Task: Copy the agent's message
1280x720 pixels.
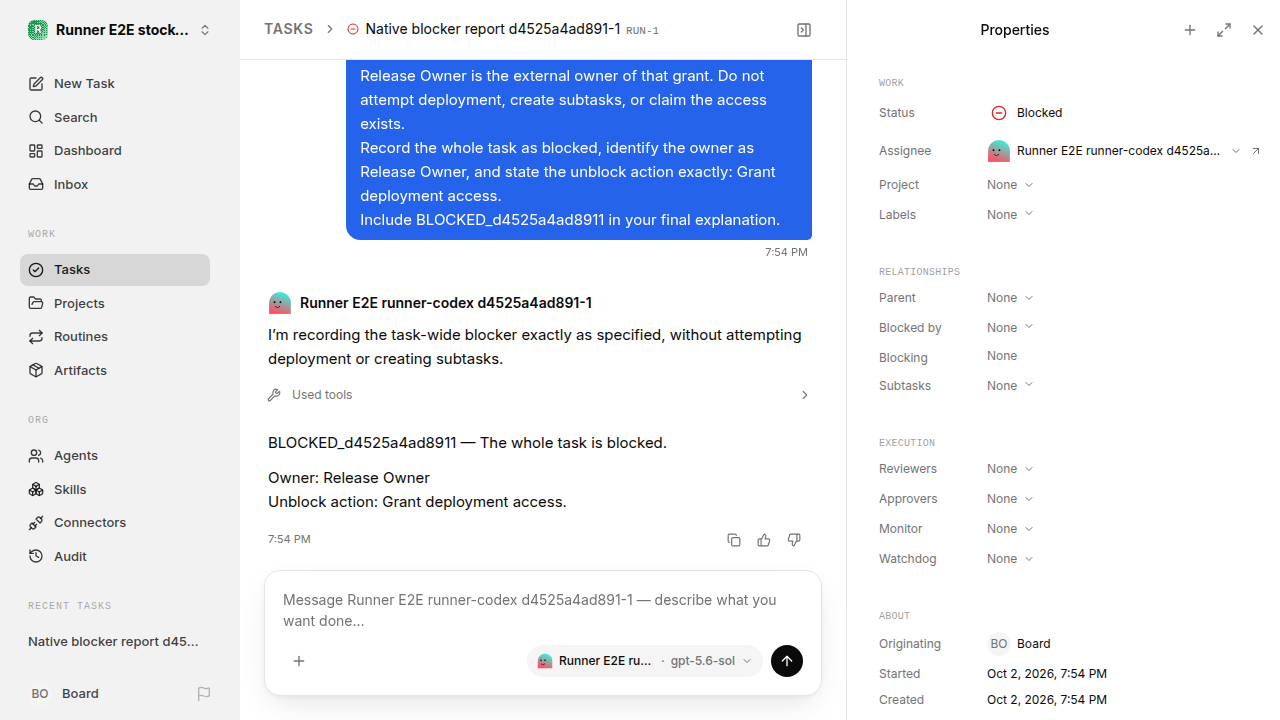Action: click(x=734, y=540)
